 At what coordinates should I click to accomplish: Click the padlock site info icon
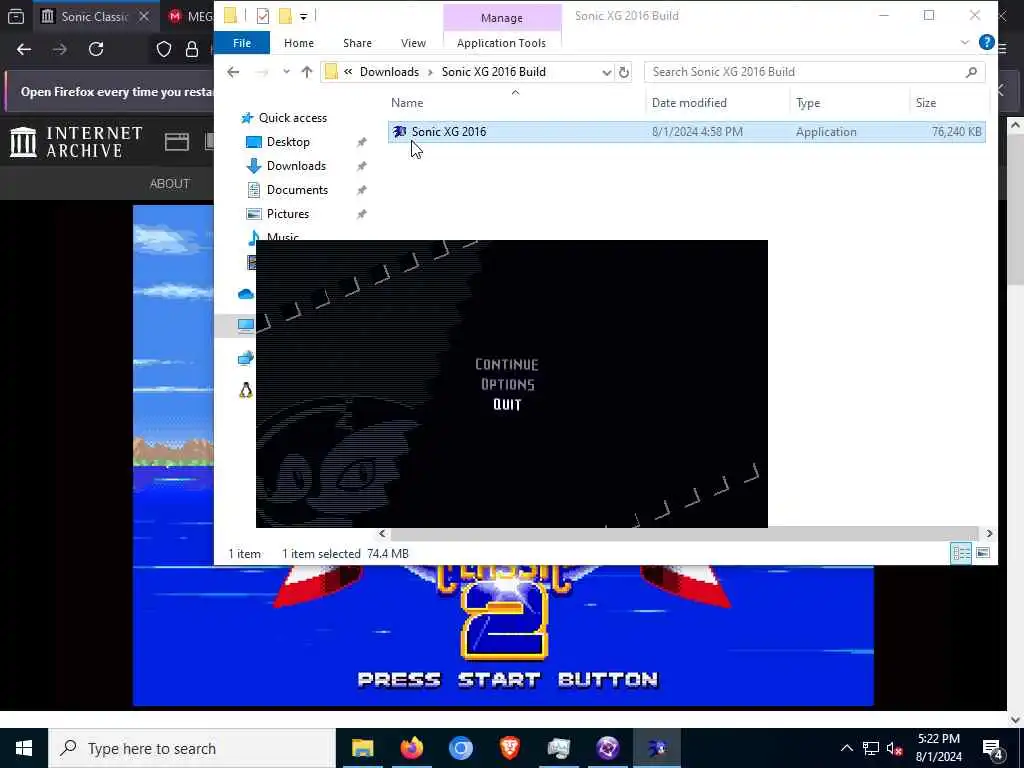[x=192, y=49]
